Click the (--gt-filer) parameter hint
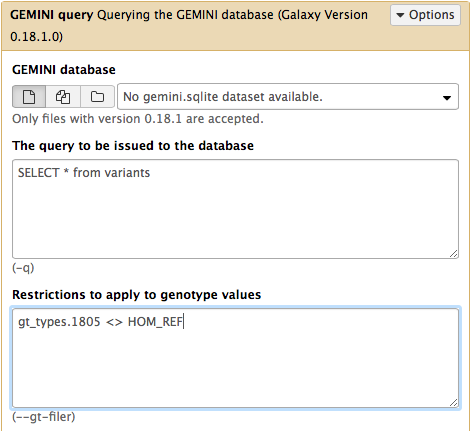Viewport: 472px width, 431px height. [x=44, y=417]
